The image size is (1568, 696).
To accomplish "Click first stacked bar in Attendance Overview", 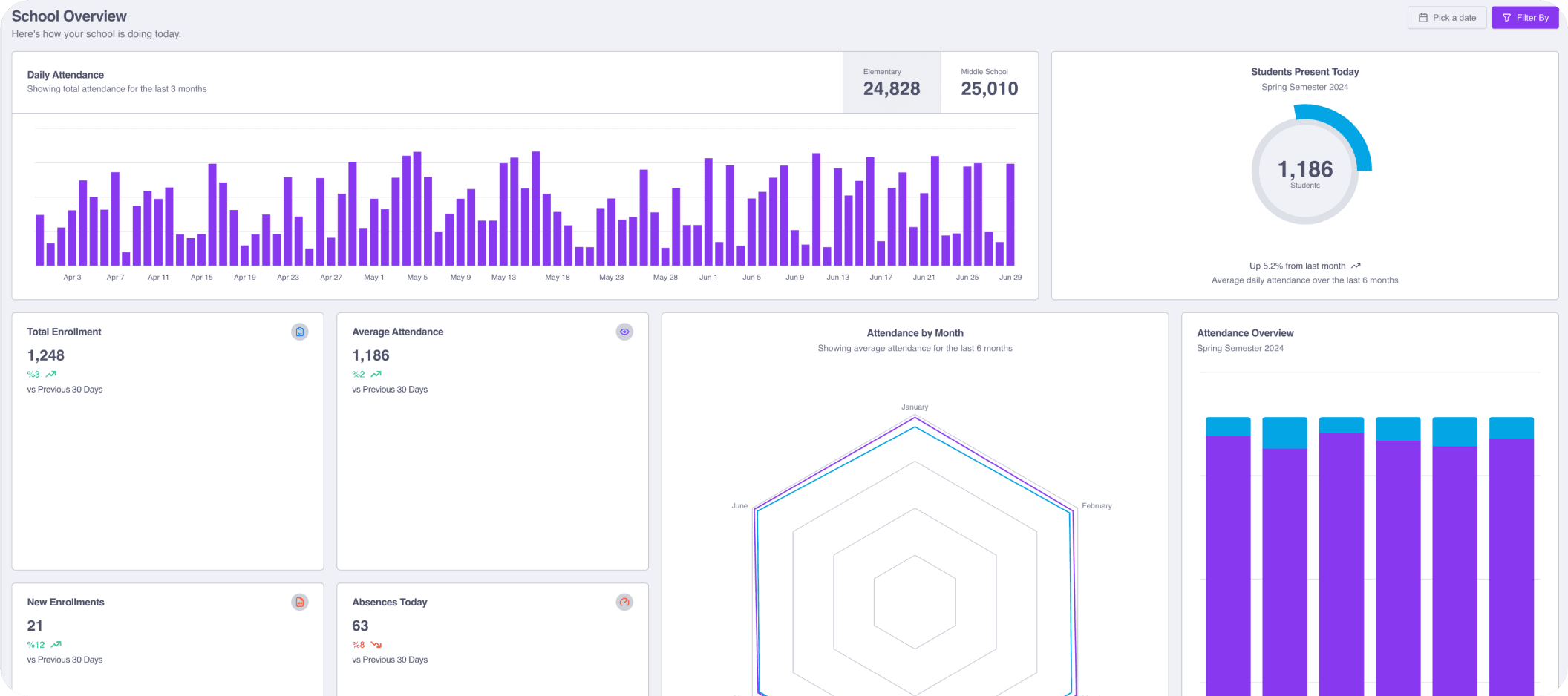I will [x=1228, y=557].
